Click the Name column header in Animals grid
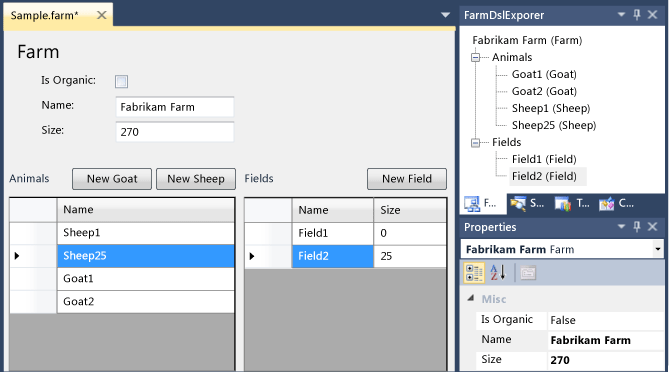The width and height of the screenshot is (669, 372). coord(145,209)
